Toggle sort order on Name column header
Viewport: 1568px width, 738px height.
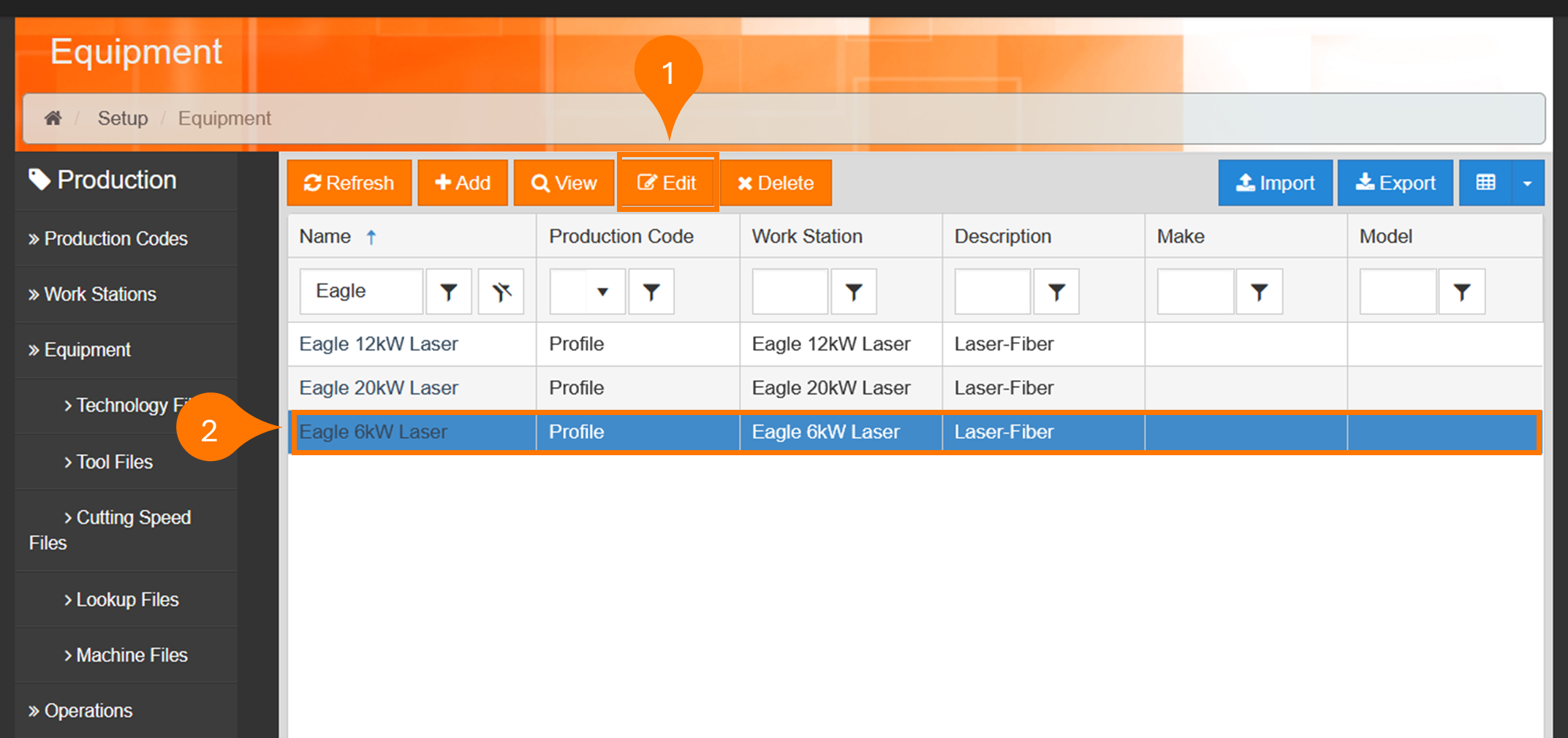click(x=326, y=237)
